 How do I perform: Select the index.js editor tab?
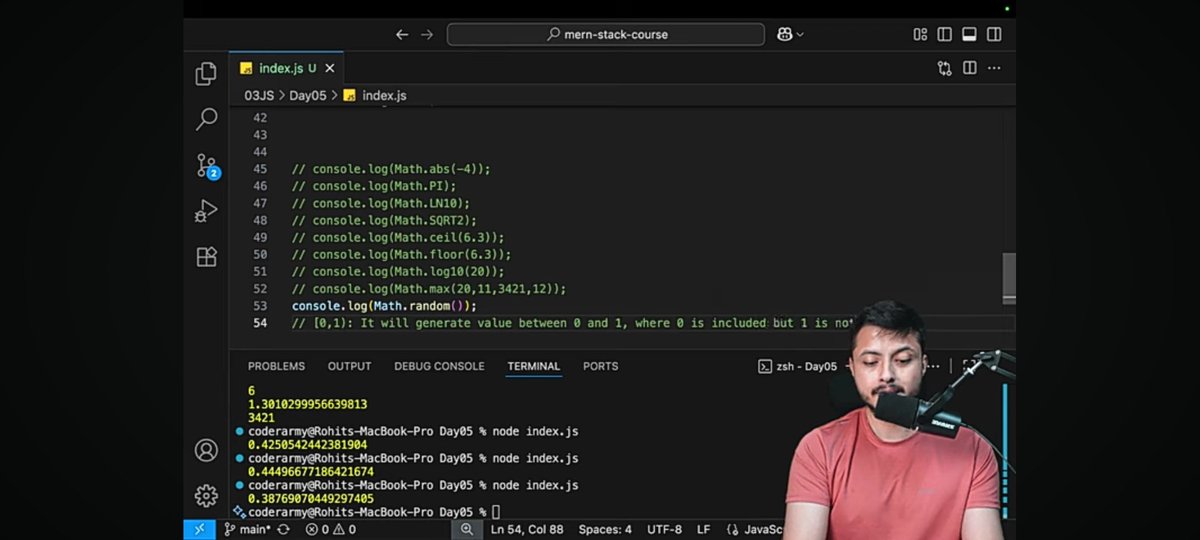pos(286,68)
